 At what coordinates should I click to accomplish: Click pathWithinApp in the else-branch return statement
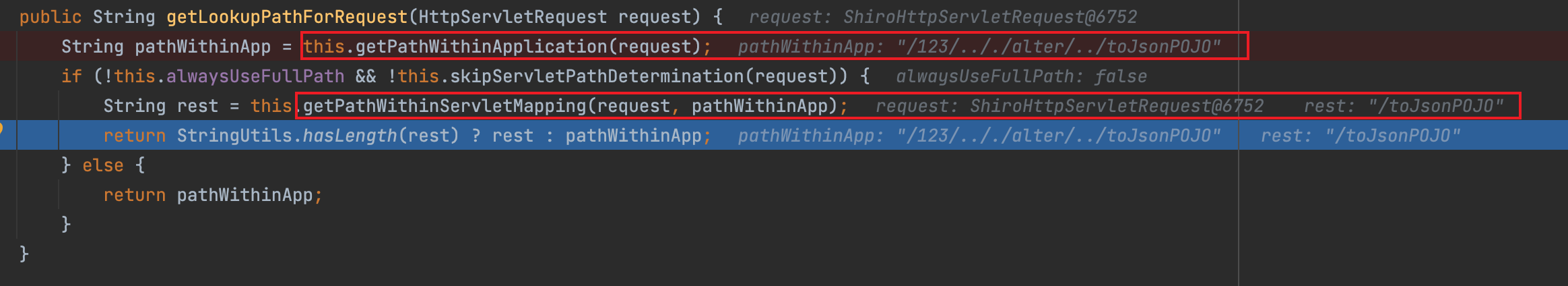244,195
